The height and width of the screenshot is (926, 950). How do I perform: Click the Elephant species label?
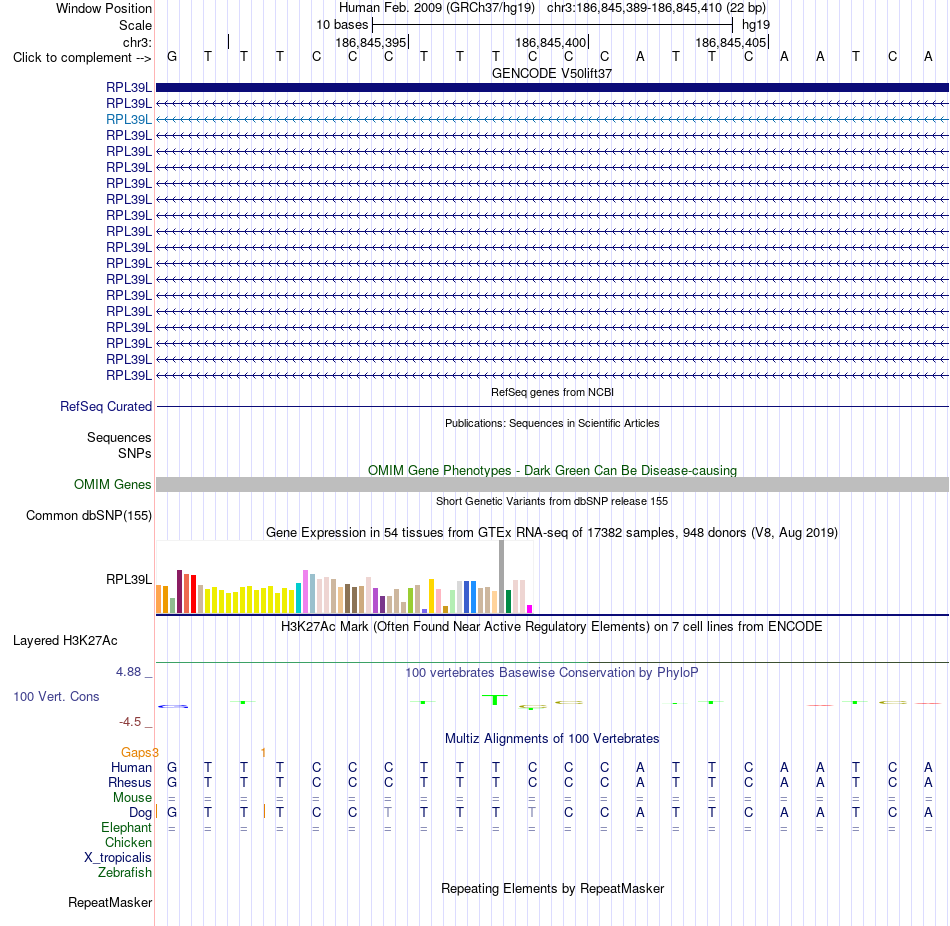pos(127,828)
